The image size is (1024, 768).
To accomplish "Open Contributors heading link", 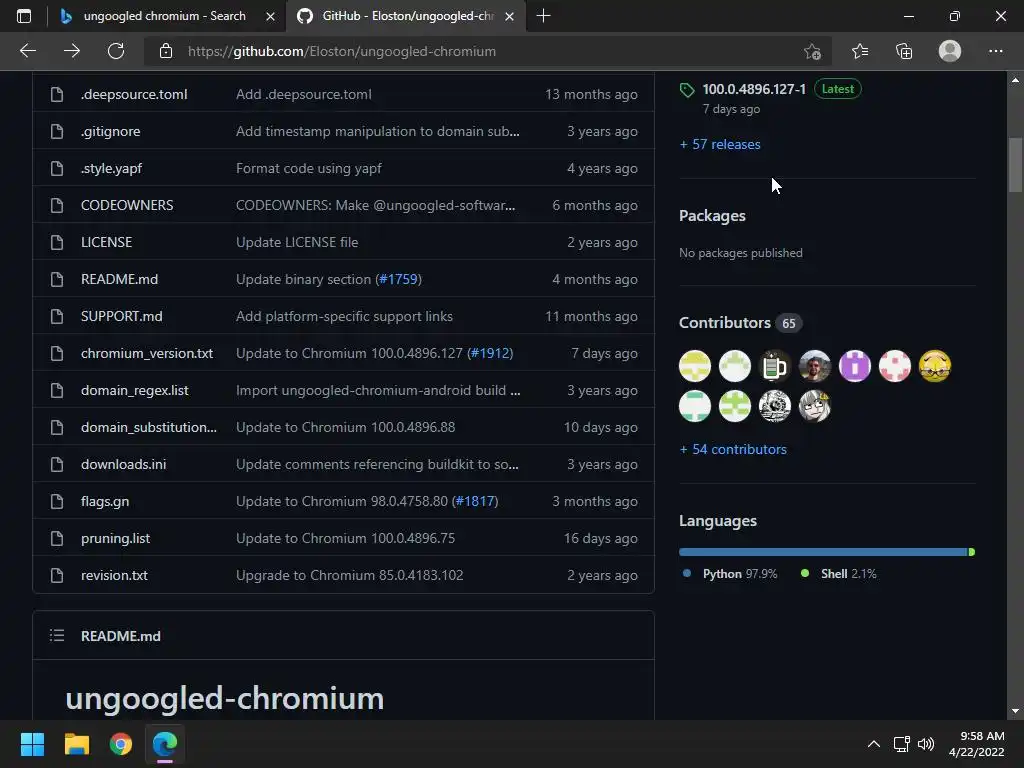I will coord(725,323).
